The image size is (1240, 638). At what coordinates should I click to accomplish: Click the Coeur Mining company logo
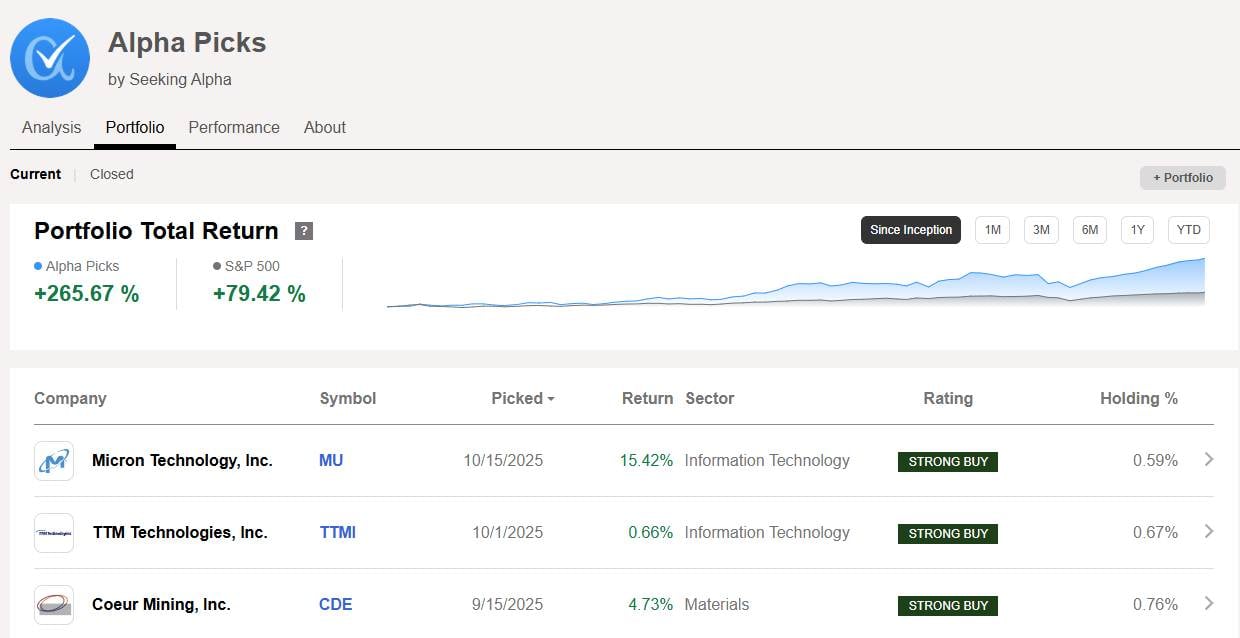click(x=54, y=605)
